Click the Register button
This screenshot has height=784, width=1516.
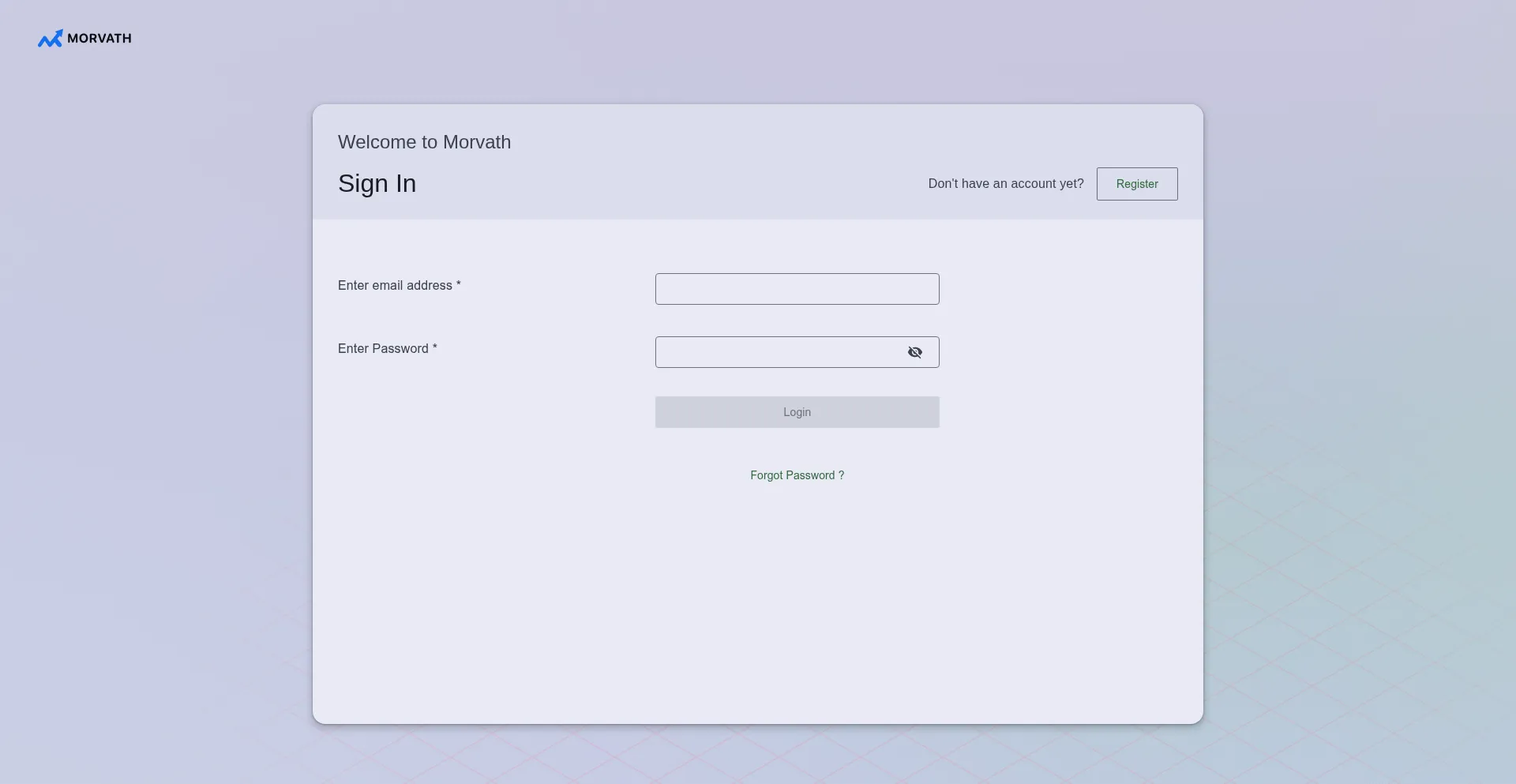click(x=1137, y=184)
